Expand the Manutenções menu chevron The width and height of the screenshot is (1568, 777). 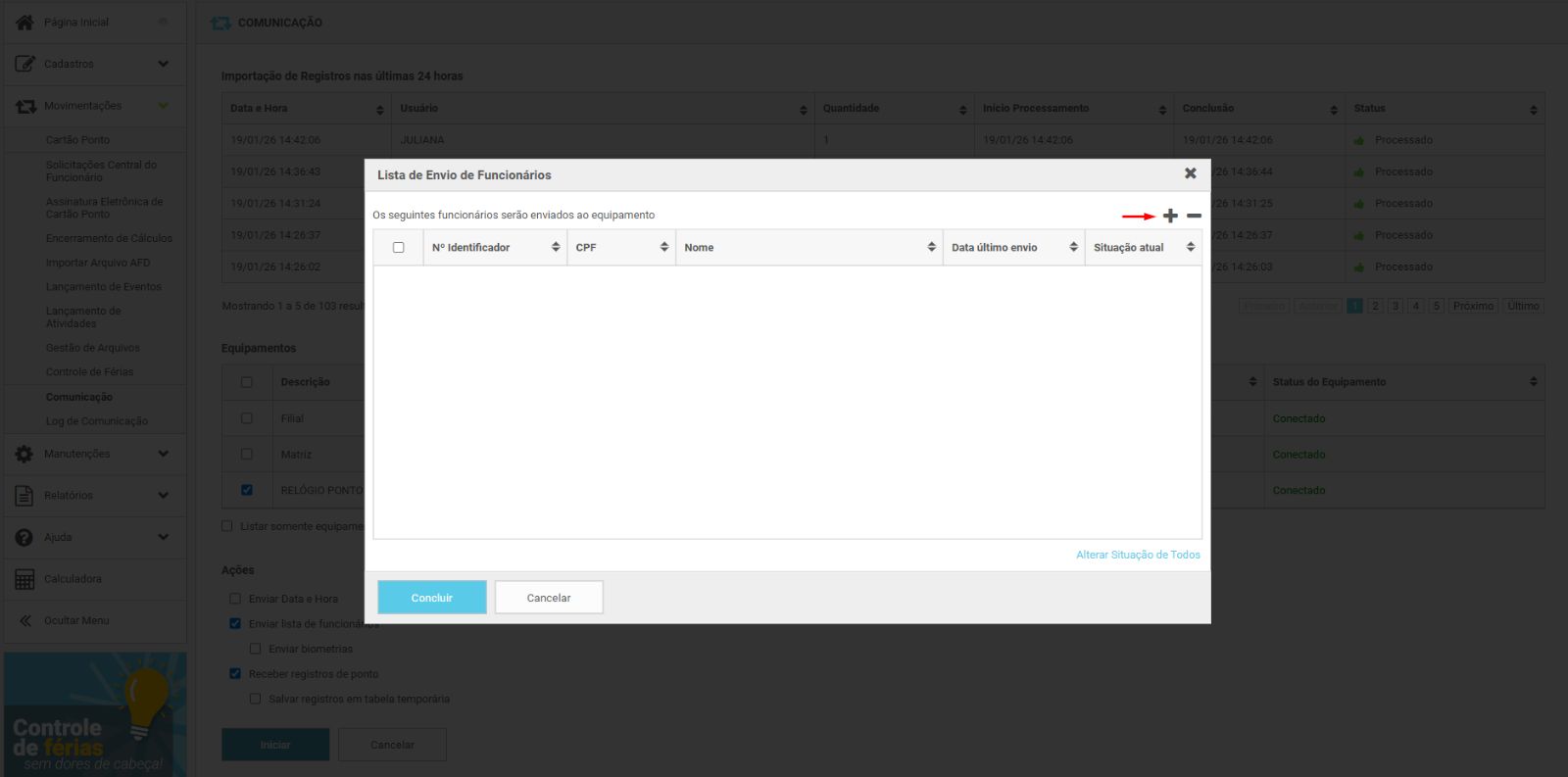163,454
